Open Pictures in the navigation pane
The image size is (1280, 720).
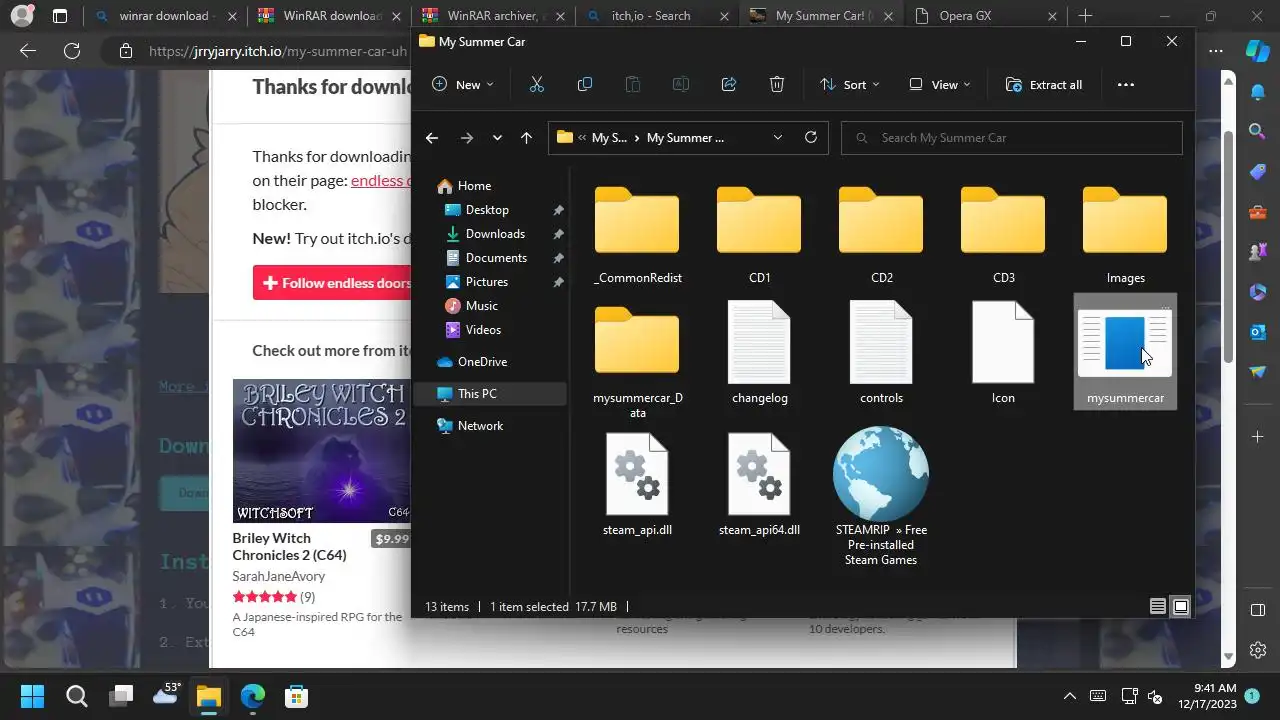pyautogui.click(x=487, y=282)
